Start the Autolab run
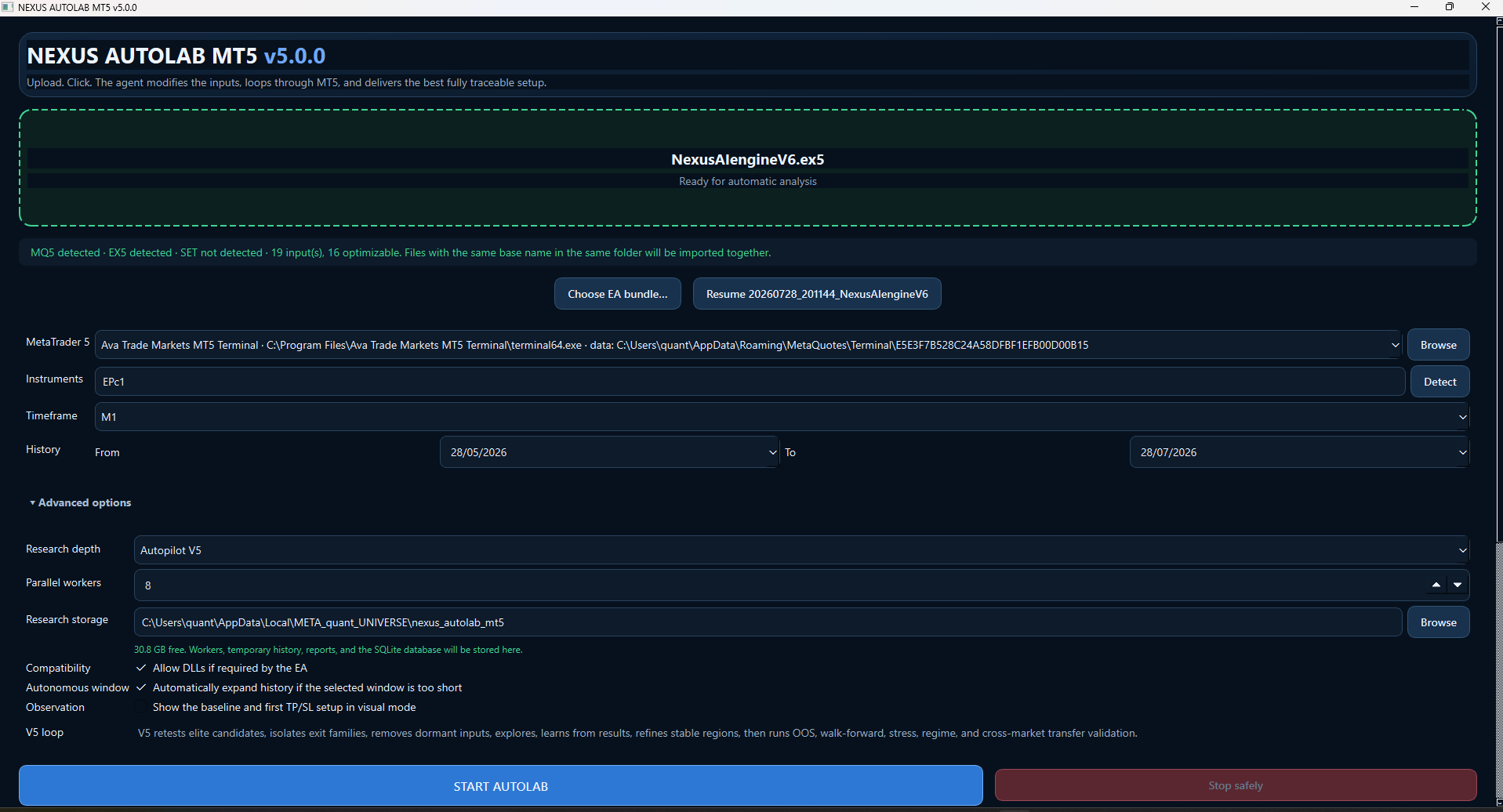This screenshot has height=812, width=1503. tap(501, 786)
